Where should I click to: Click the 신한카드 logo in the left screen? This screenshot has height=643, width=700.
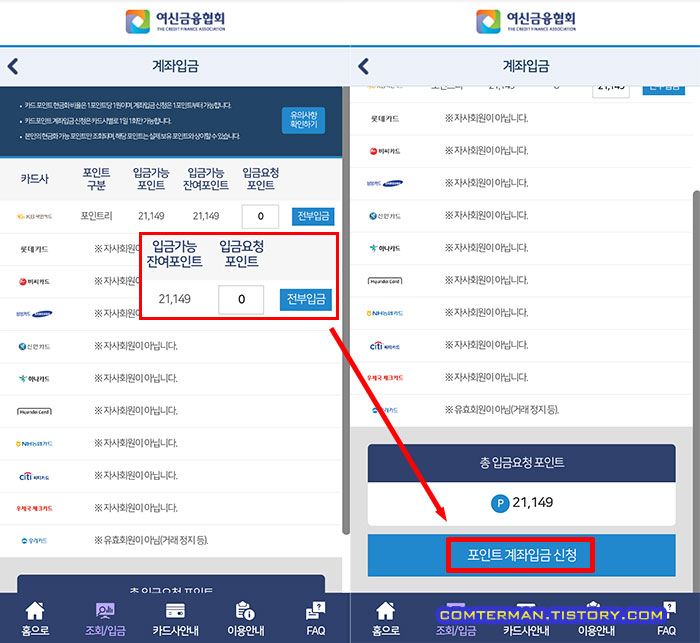[34, 347]
